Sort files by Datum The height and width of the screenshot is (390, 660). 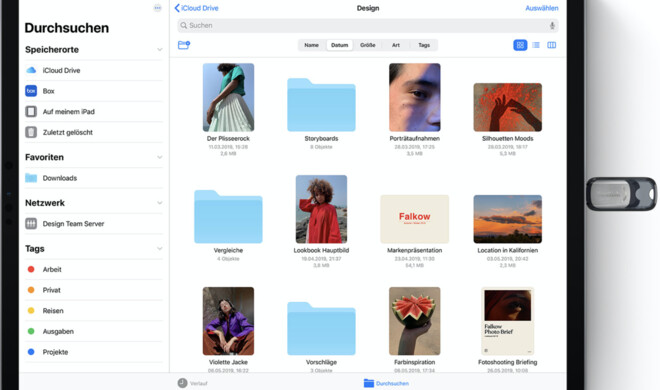(x=340, y=45)
